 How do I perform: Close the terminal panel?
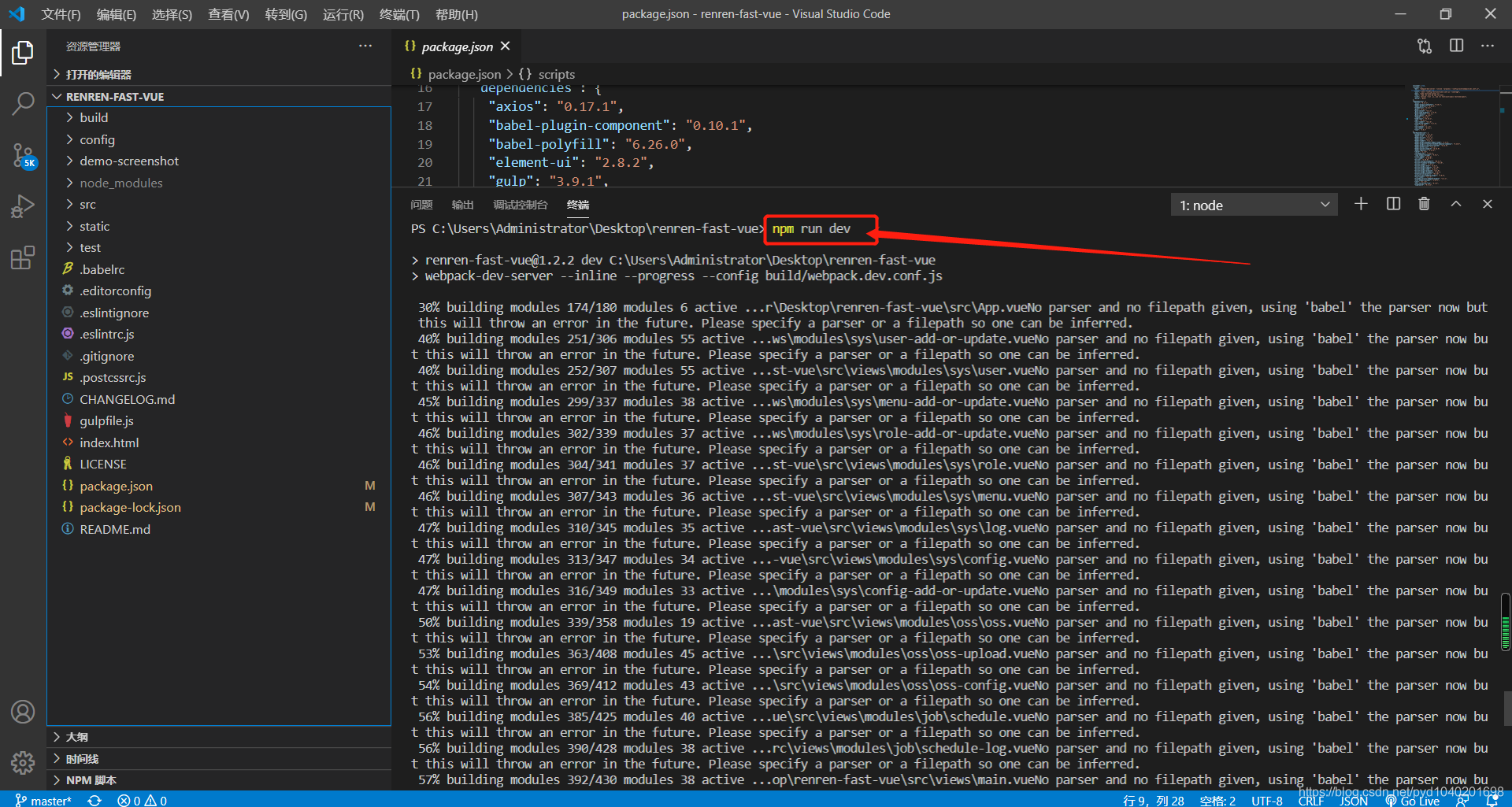click(1488, 205)
